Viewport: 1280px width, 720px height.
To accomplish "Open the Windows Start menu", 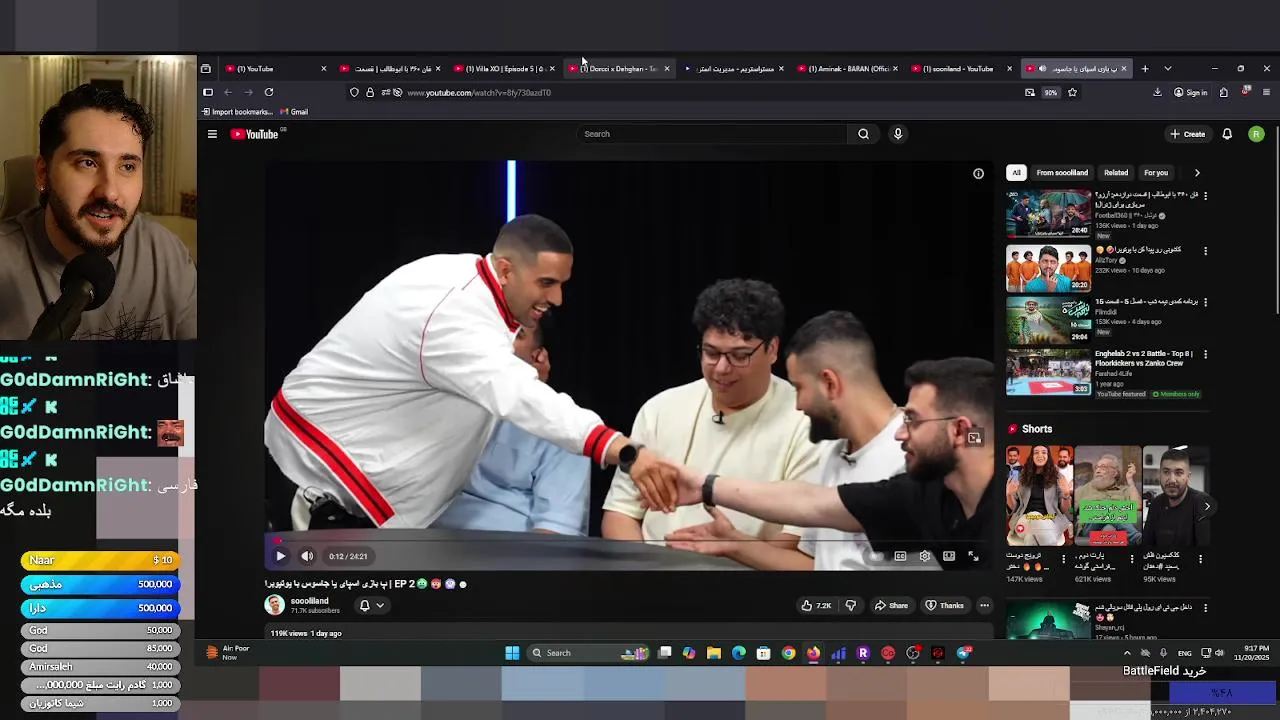I will tap(512, 653).
